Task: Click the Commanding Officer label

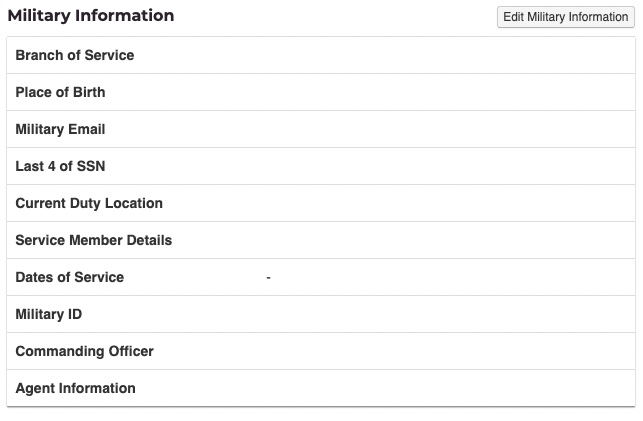Action: pyautogui.click(x=85, y=351)
